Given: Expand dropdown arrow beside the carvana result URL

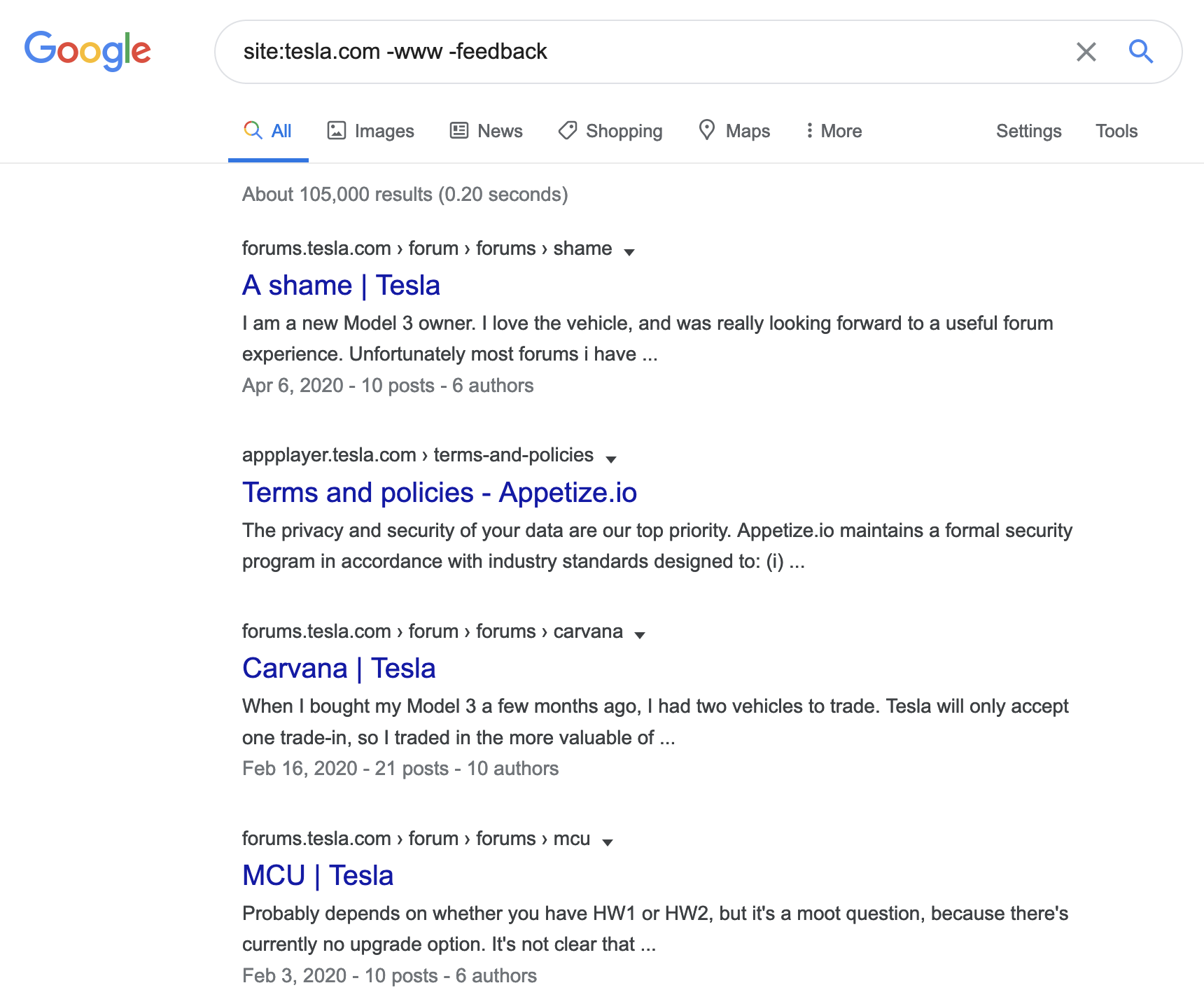Looking at the screenshot, I should 640,635.
